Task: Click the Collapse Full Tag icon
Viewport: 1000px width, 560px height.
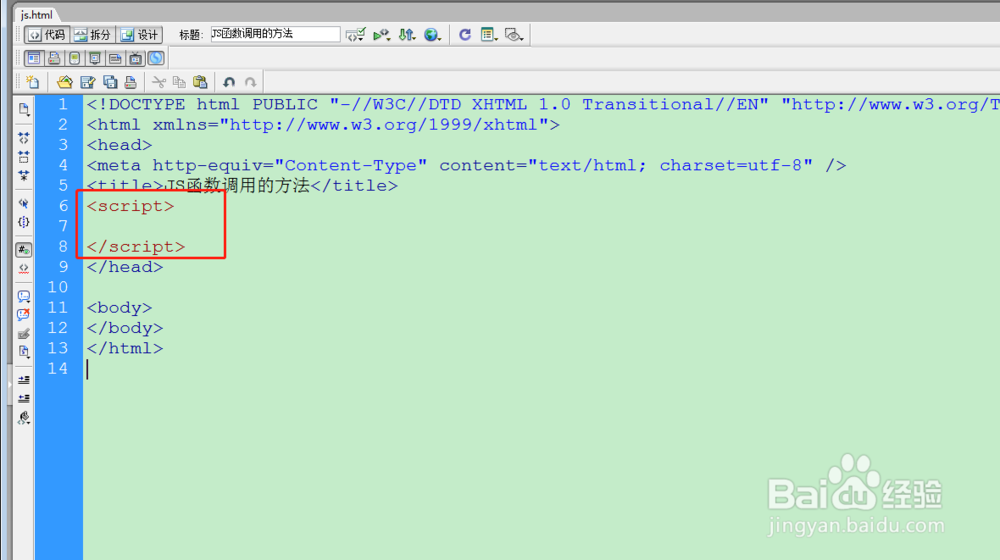Action: click(24, 138)
